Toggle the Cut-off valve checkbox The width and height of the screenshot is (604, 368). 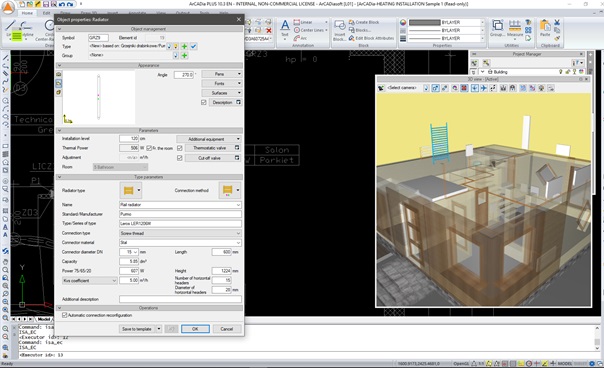[180, 158]
